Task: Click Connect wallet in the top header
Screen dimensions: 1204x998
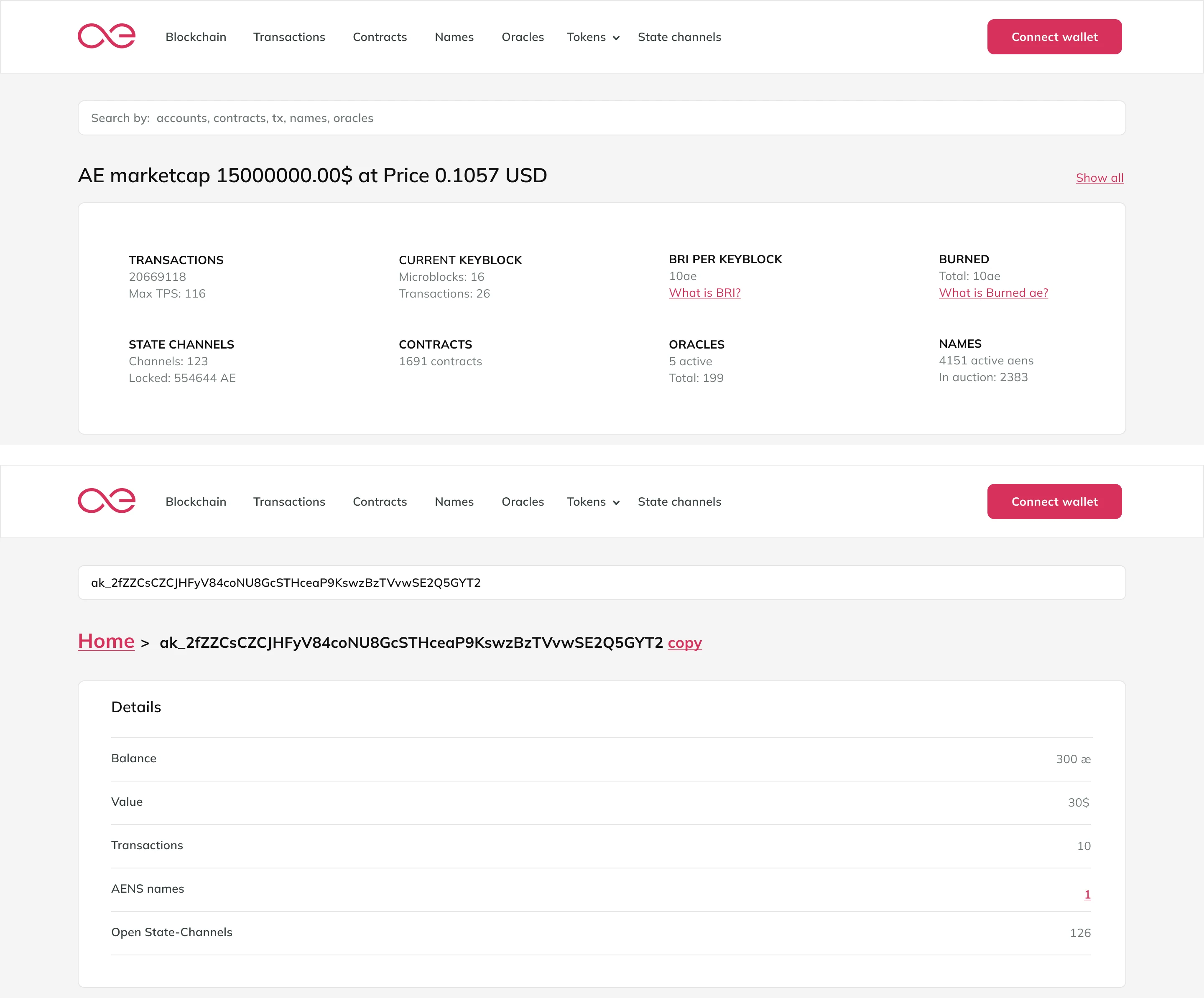Action: tap(1054, 37)
